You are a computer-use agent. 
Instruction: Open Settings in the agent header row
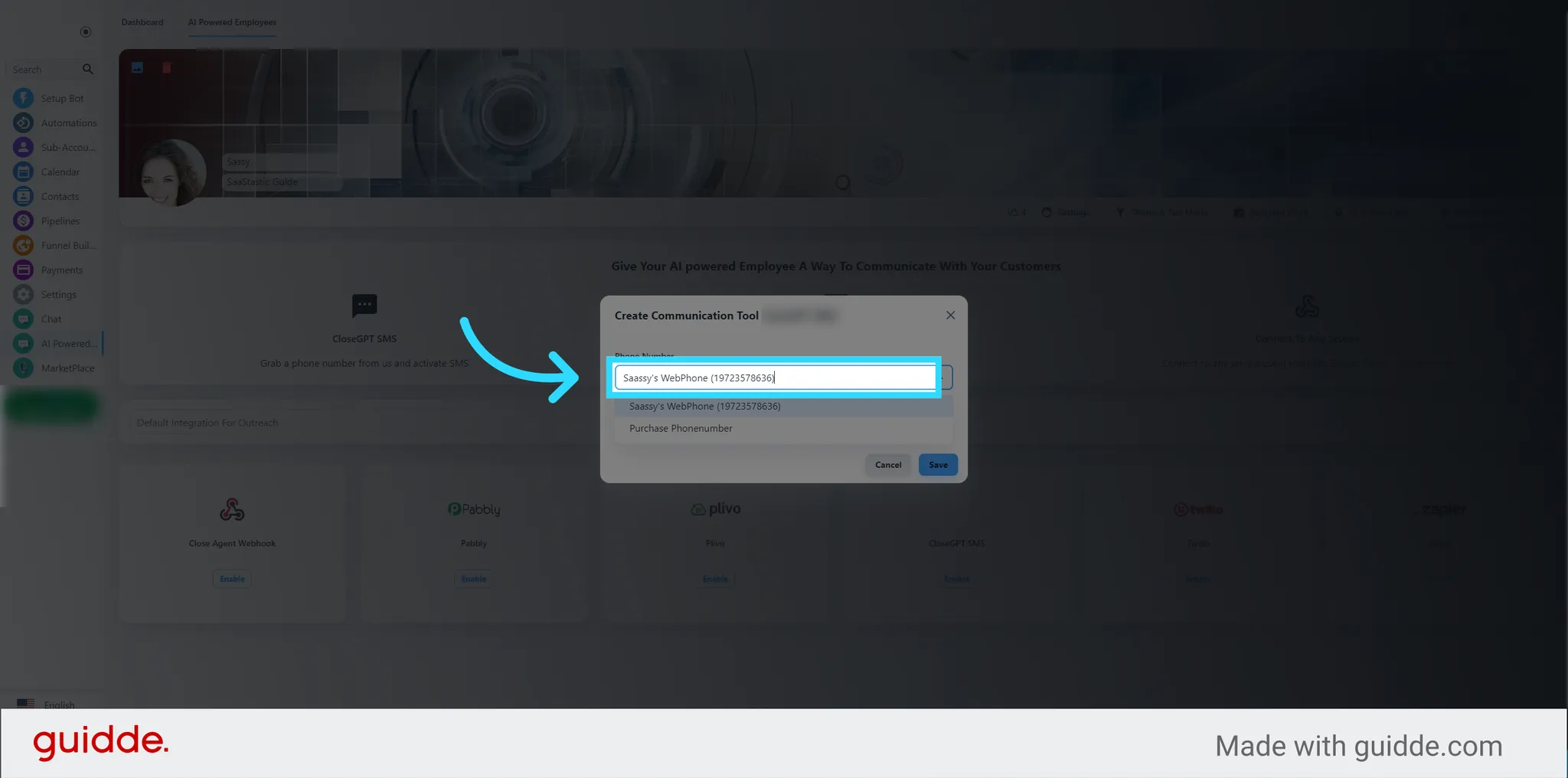pos(1065,212)
